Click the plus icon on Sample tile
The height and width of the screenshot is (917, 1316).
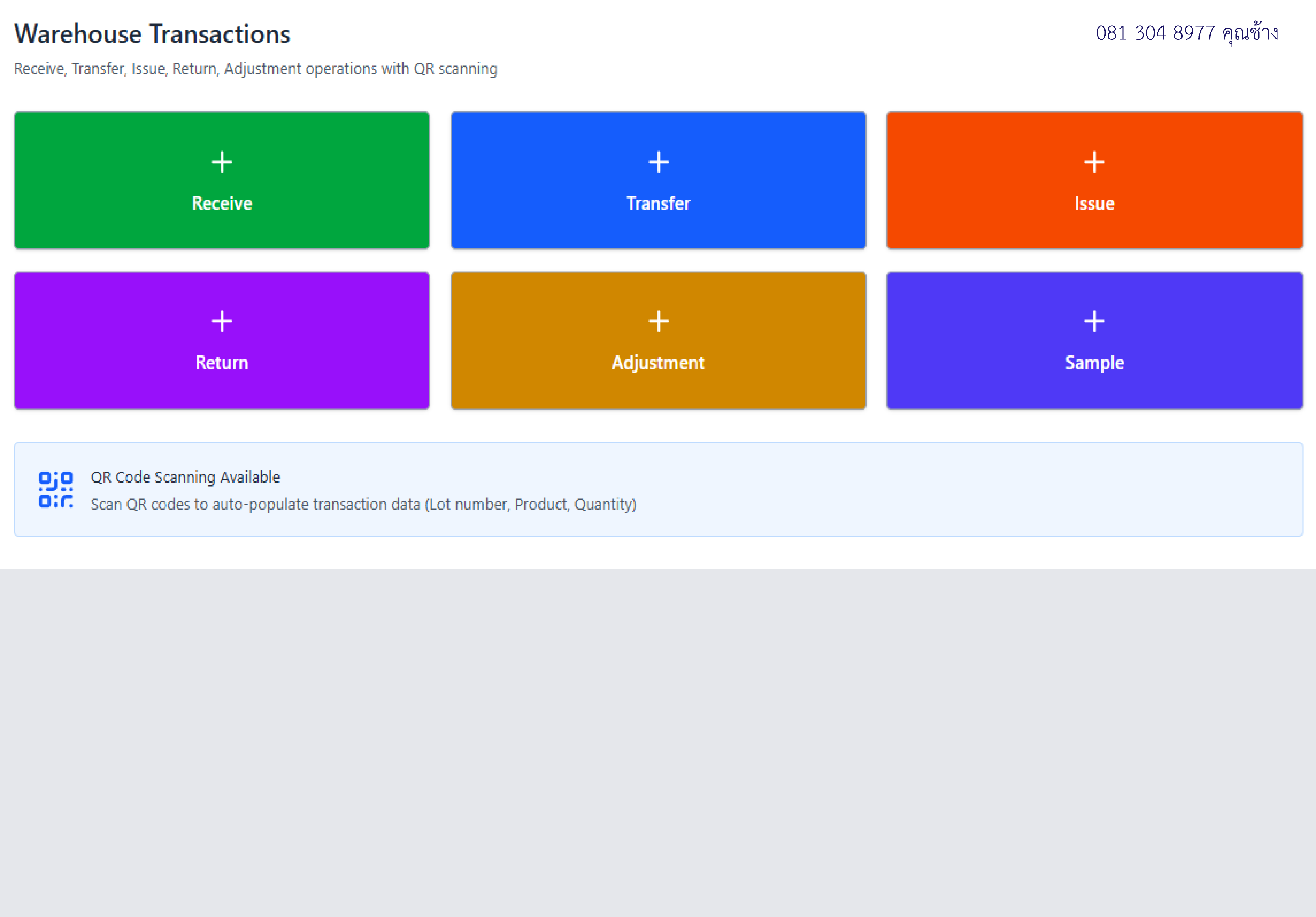(1094, 321)
